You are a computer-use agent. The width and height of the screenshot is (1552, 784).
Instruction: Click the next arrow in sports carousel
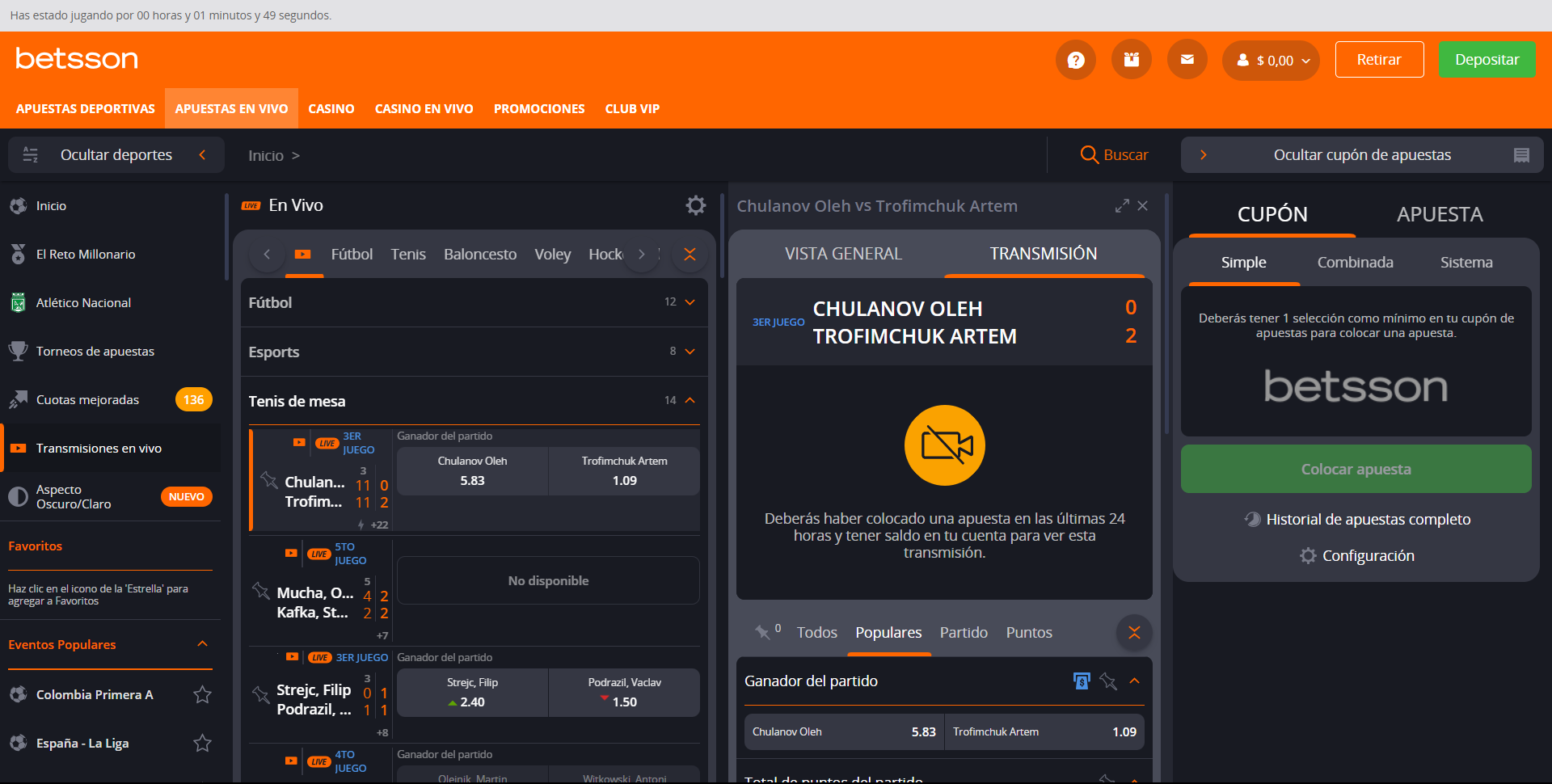[642, 255]
